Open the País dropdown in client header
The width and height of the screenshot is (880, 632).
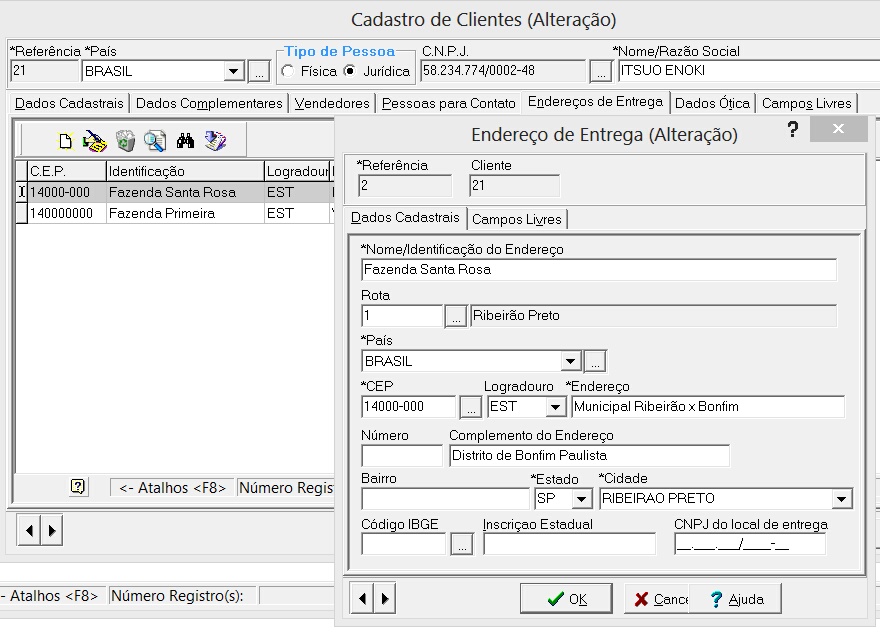pos(233,71)
